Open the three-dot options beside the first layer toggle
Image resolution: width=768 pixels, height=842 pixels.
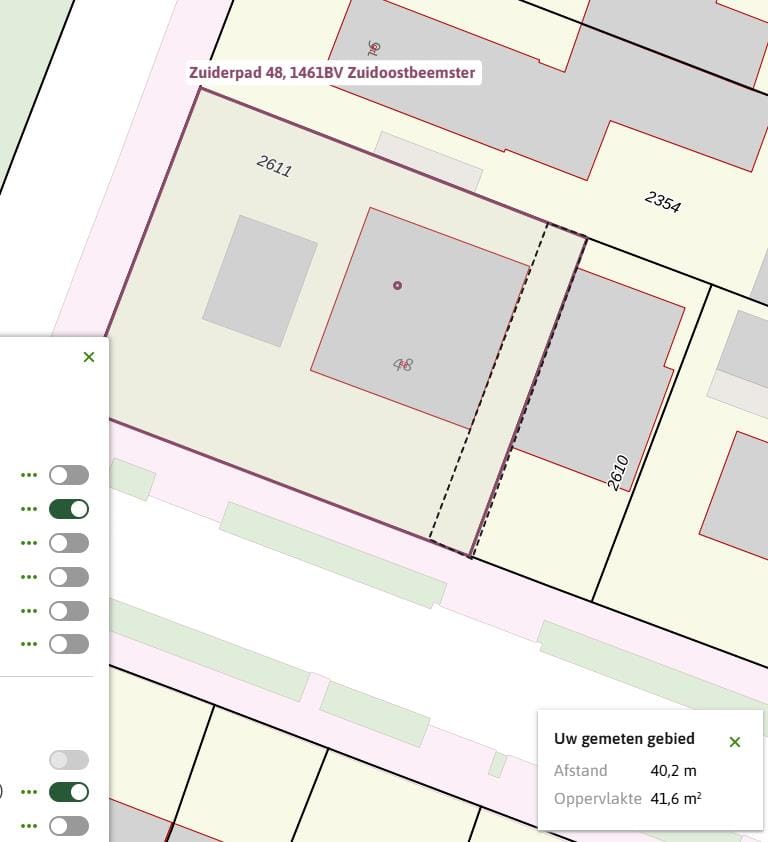click(28, 475)
